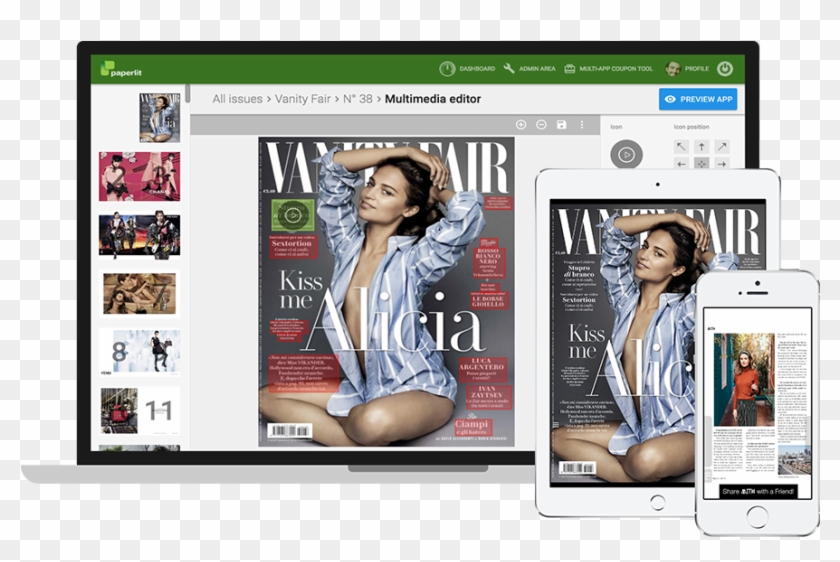The width and height of the screenshot is (840, 562).
Task: Open Dashboard from top navigation
Action: pyautogui.click(x=468, y=69)
